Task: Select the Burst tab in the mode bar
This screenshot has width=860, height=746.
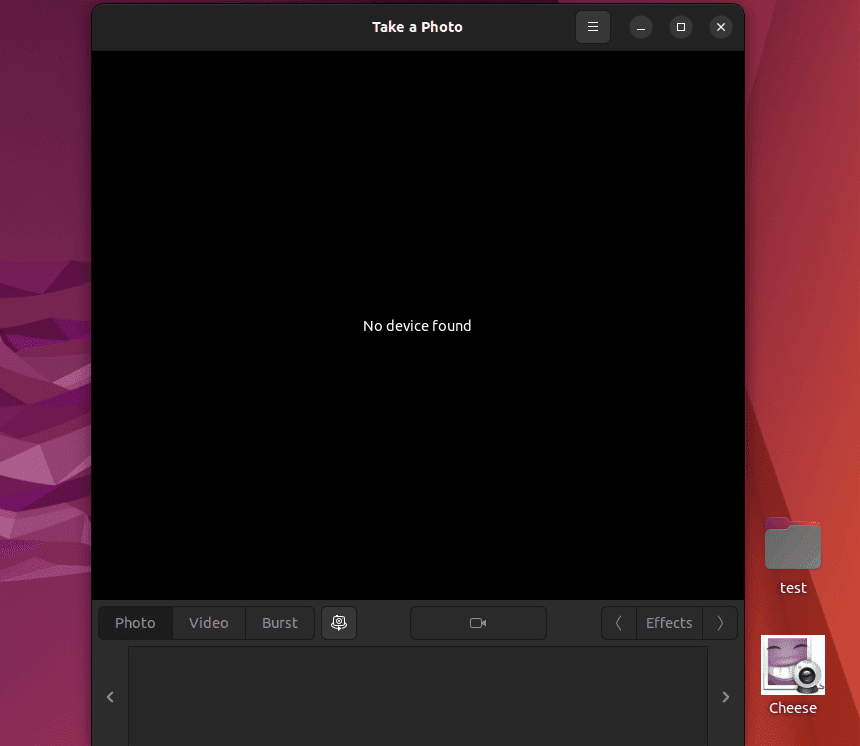Action: click(x=279, y=622)
